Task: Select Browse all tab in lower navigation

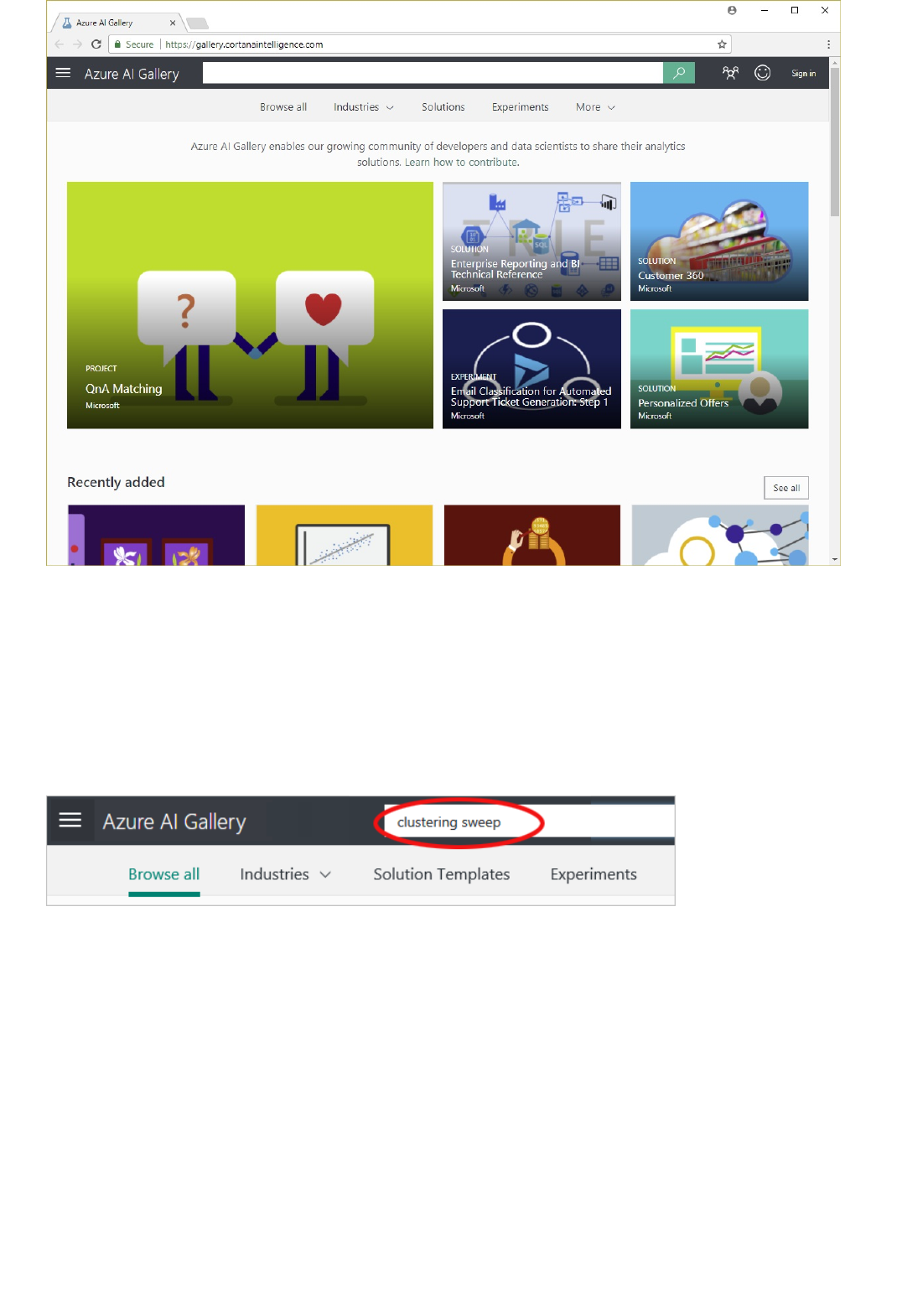Action: click(x=163, y=874)
